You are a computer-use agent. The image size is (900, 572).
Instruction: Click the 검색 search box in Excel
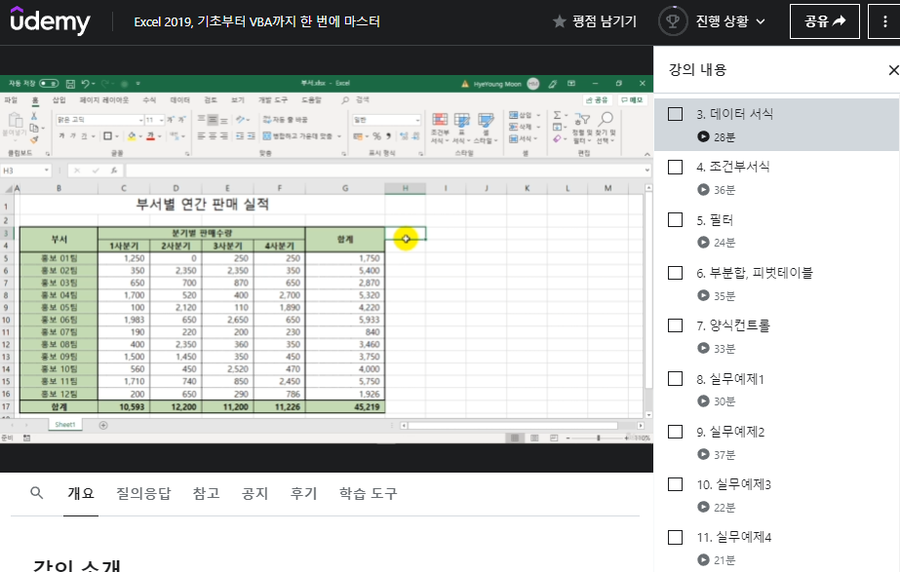coord(356,100)
